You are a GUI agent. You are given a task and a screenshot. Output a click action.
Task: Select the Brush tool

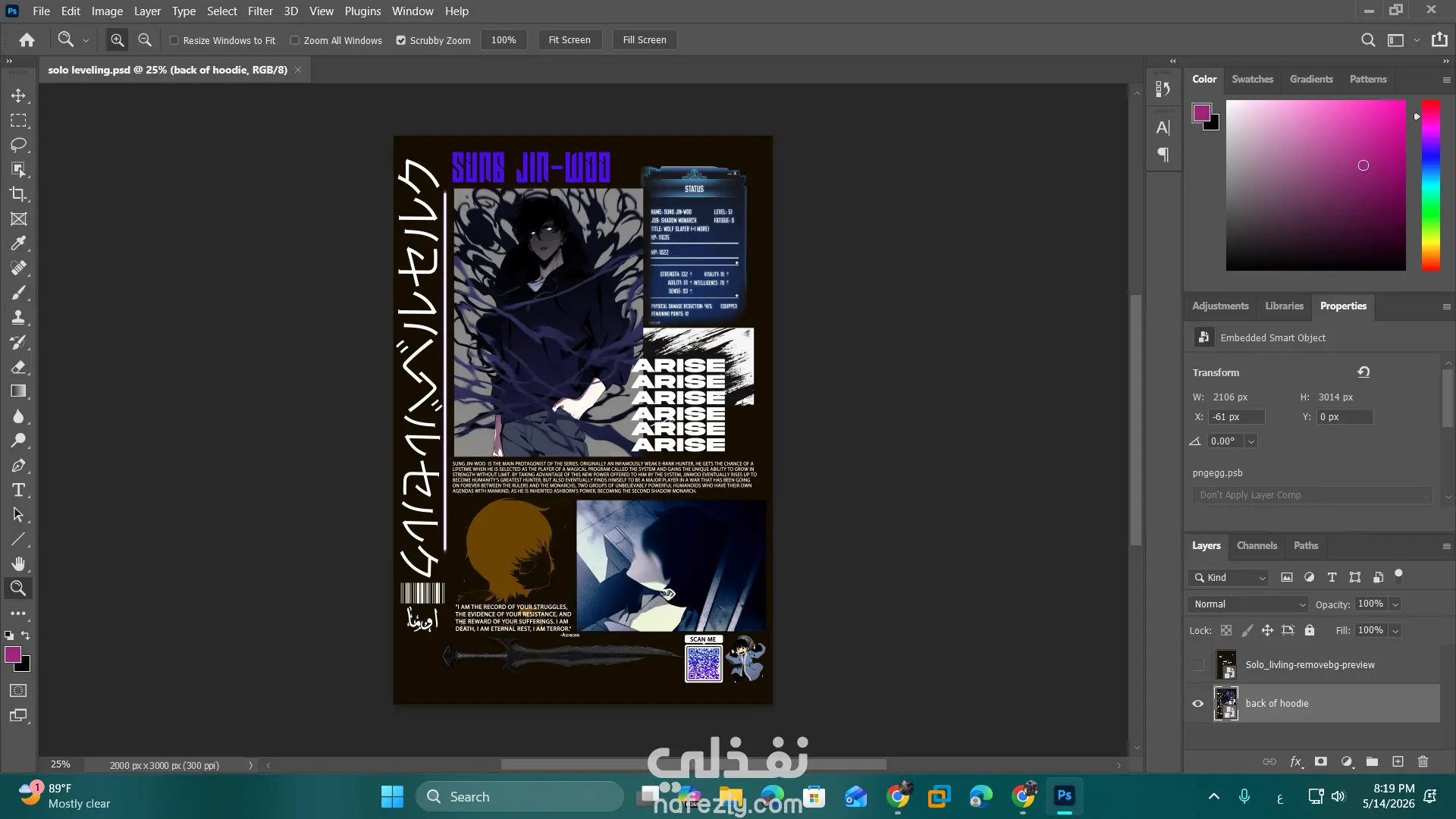click(18, 293)
